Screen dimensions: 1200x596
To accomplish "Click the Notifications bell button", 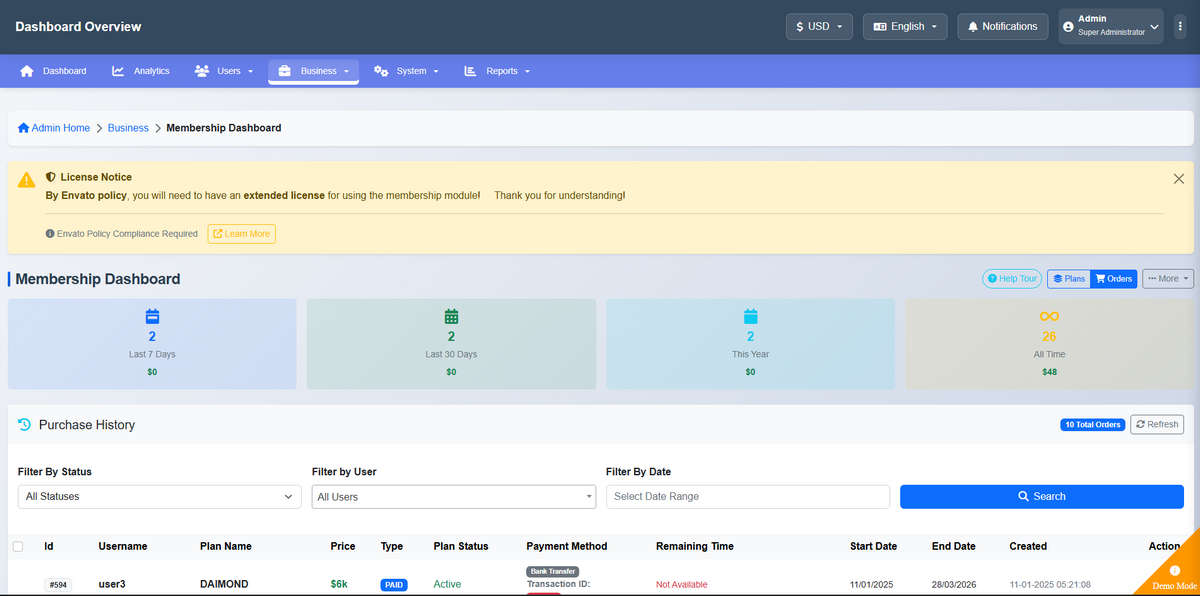I will pyautogui.click(x=1003, y=27).
